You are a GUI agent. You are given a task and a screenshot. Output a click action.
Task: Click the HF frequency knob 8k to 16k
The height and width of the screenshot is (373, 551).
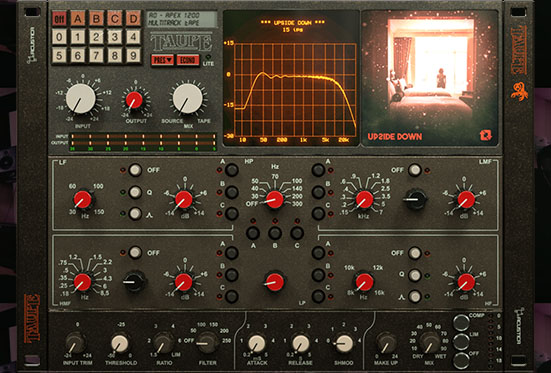(x=364, y=282)
